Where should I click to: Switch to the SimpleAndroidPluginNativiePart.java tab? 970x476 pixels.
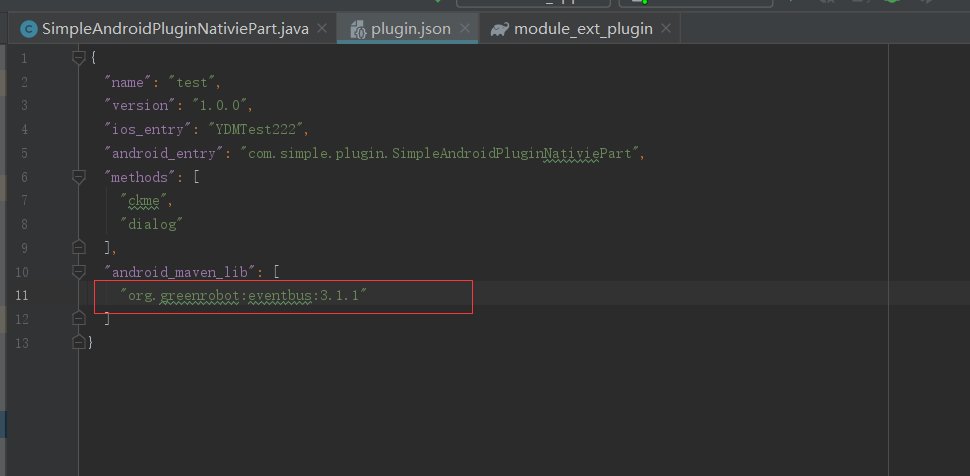tap(175, 29)
